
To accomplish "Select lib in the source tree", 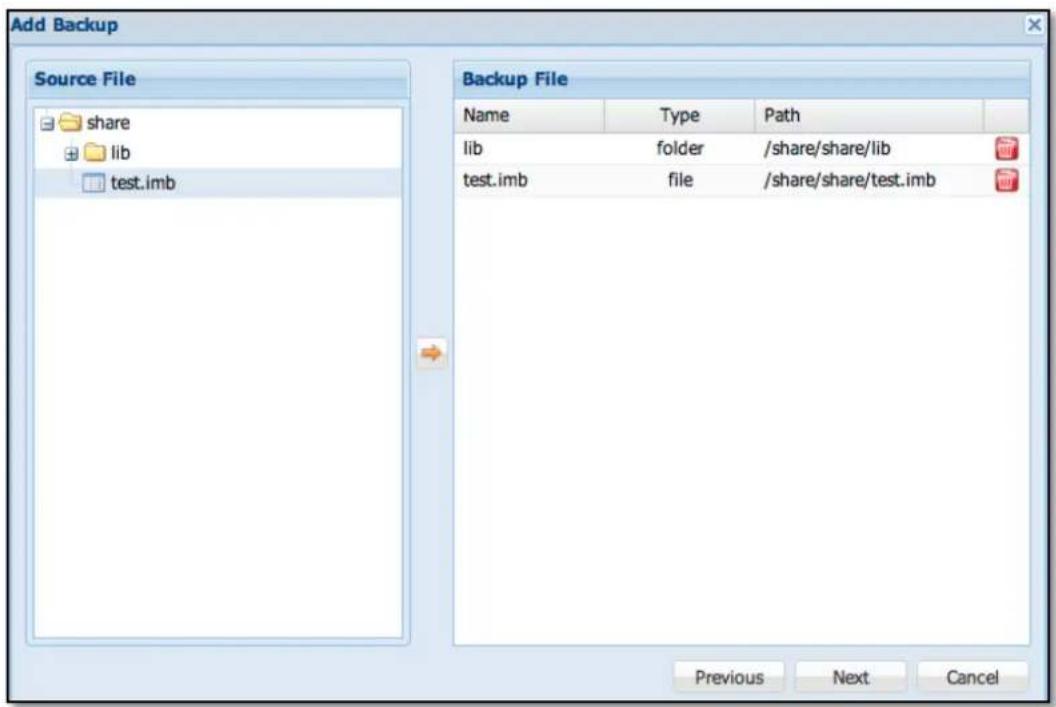I will tap(120, 153).
